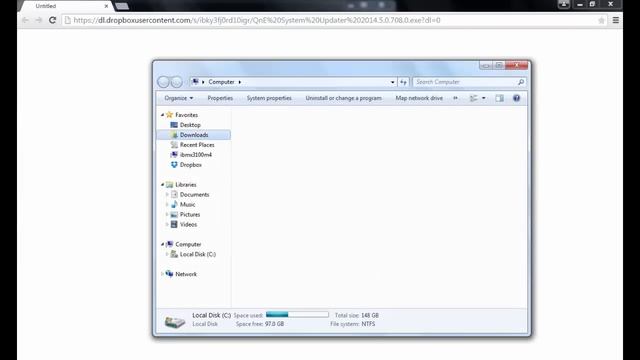Reload the page in Chrome
Viewport: 640px width, 360px height.
[52, 20]
